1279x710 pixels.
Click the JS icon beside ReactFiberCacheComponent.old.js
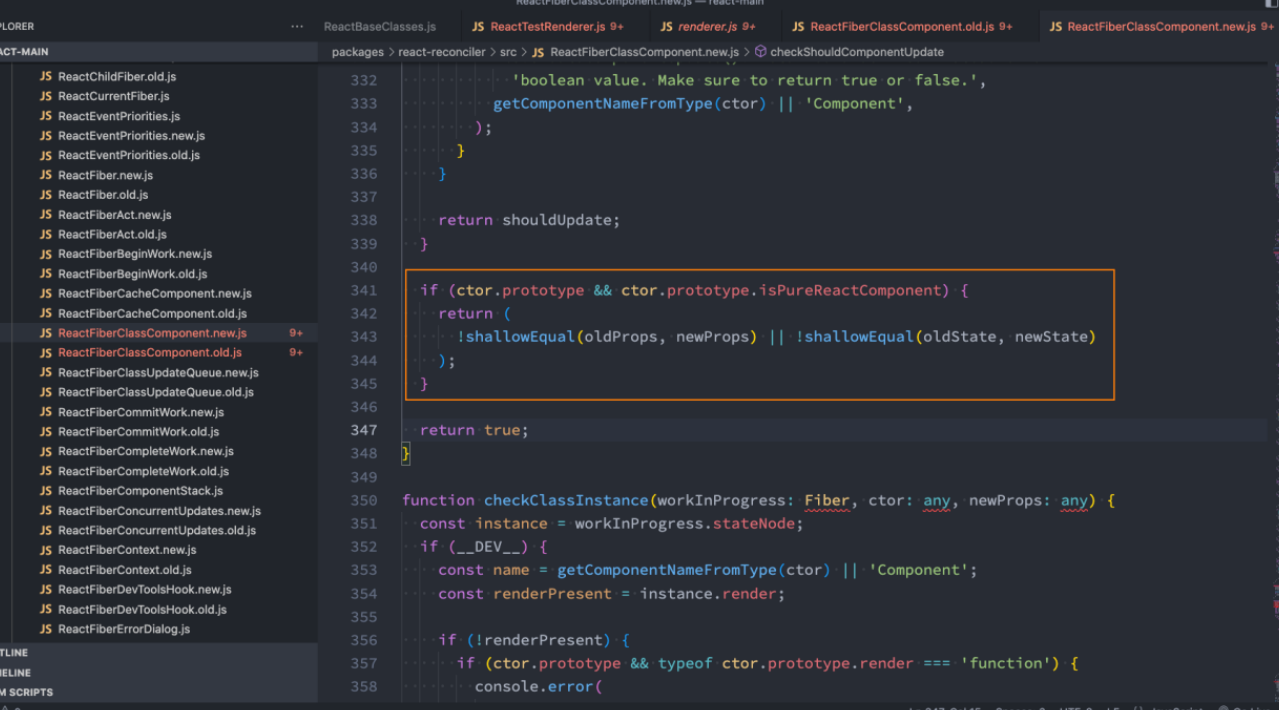tap(46, 313)
